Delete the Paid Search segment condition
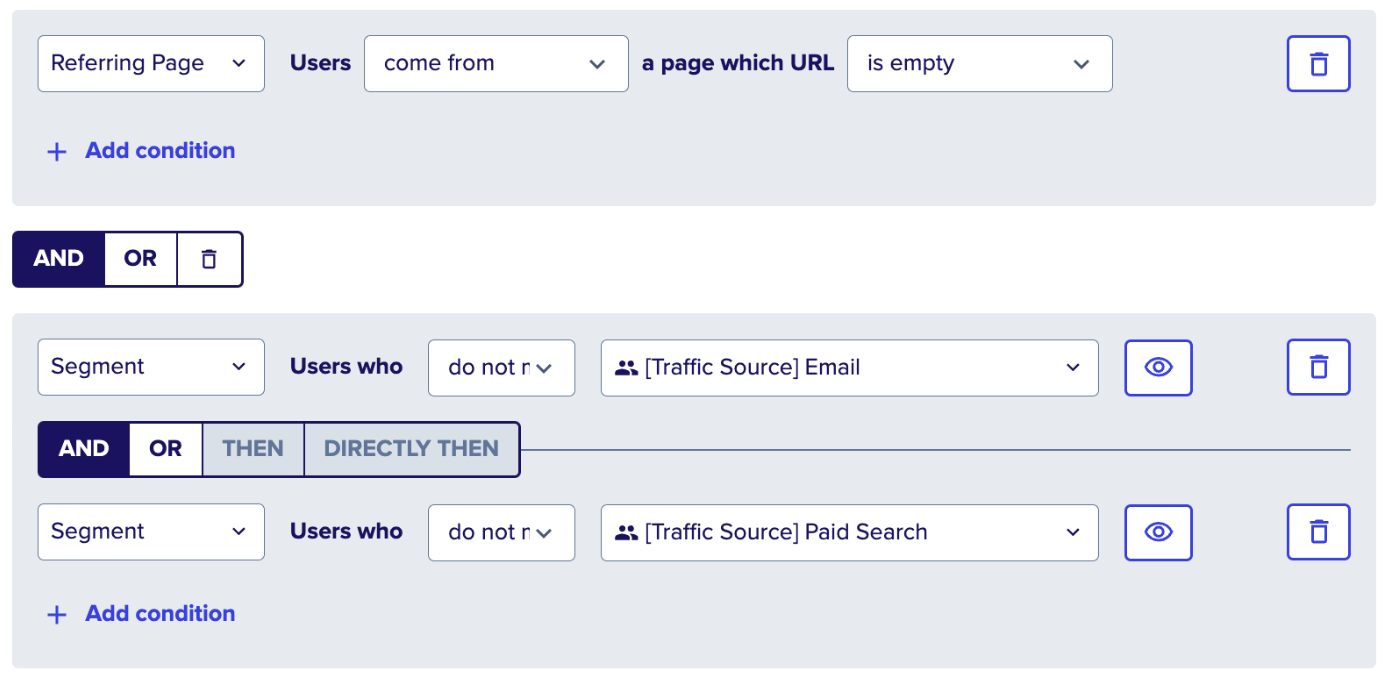Viewport: 1384px width, 682px height. coord(1318,532)
